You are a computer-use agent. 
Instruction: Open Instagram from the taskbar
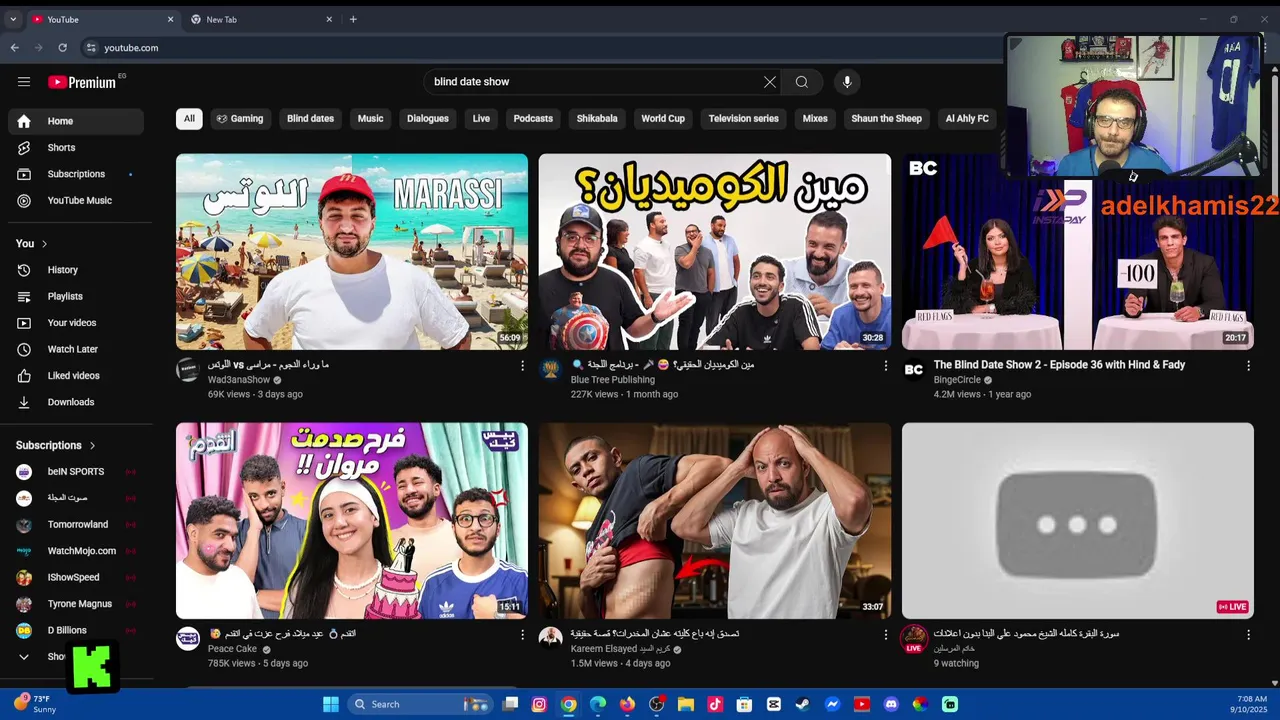tap(539, 704)
